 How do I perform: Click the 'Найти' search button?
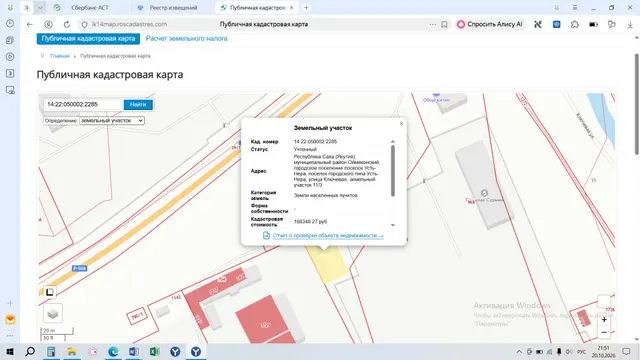(138, 104)
